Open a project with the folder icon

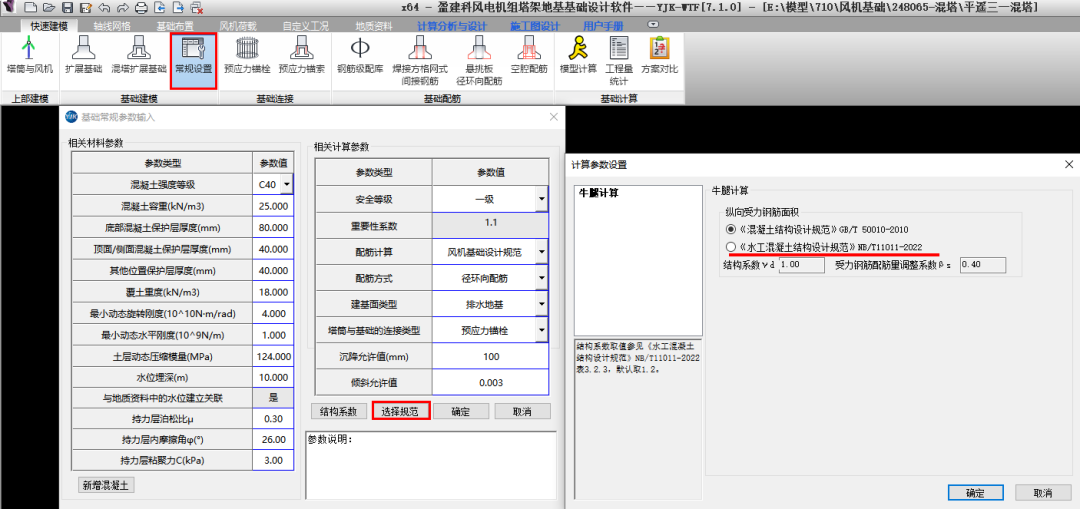49,8
